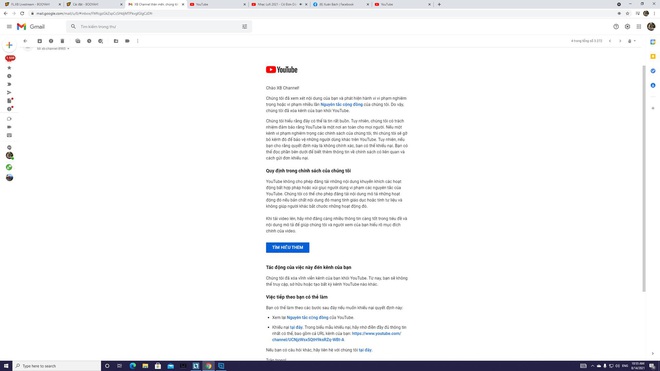660x371 pixels.
Task: Open the Google account avatar menu
Action: 651,27
